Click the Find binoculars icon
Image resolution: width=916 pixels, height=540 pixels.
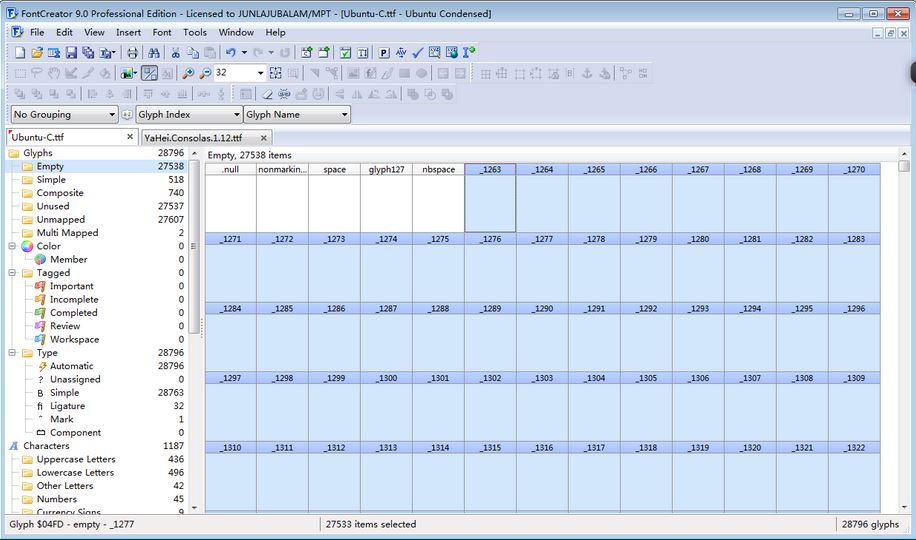(x=154, y=52)
